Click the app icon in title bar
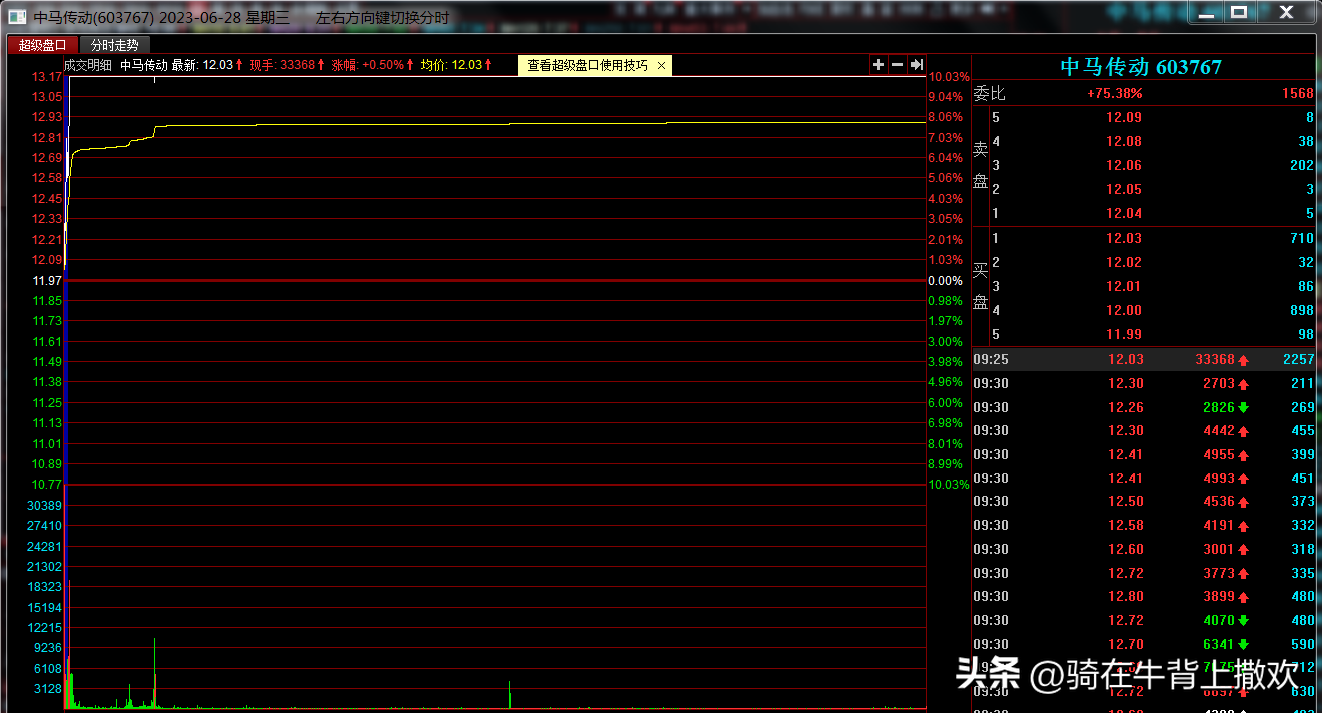This screenshot has height=713, width=1322. 18,17
